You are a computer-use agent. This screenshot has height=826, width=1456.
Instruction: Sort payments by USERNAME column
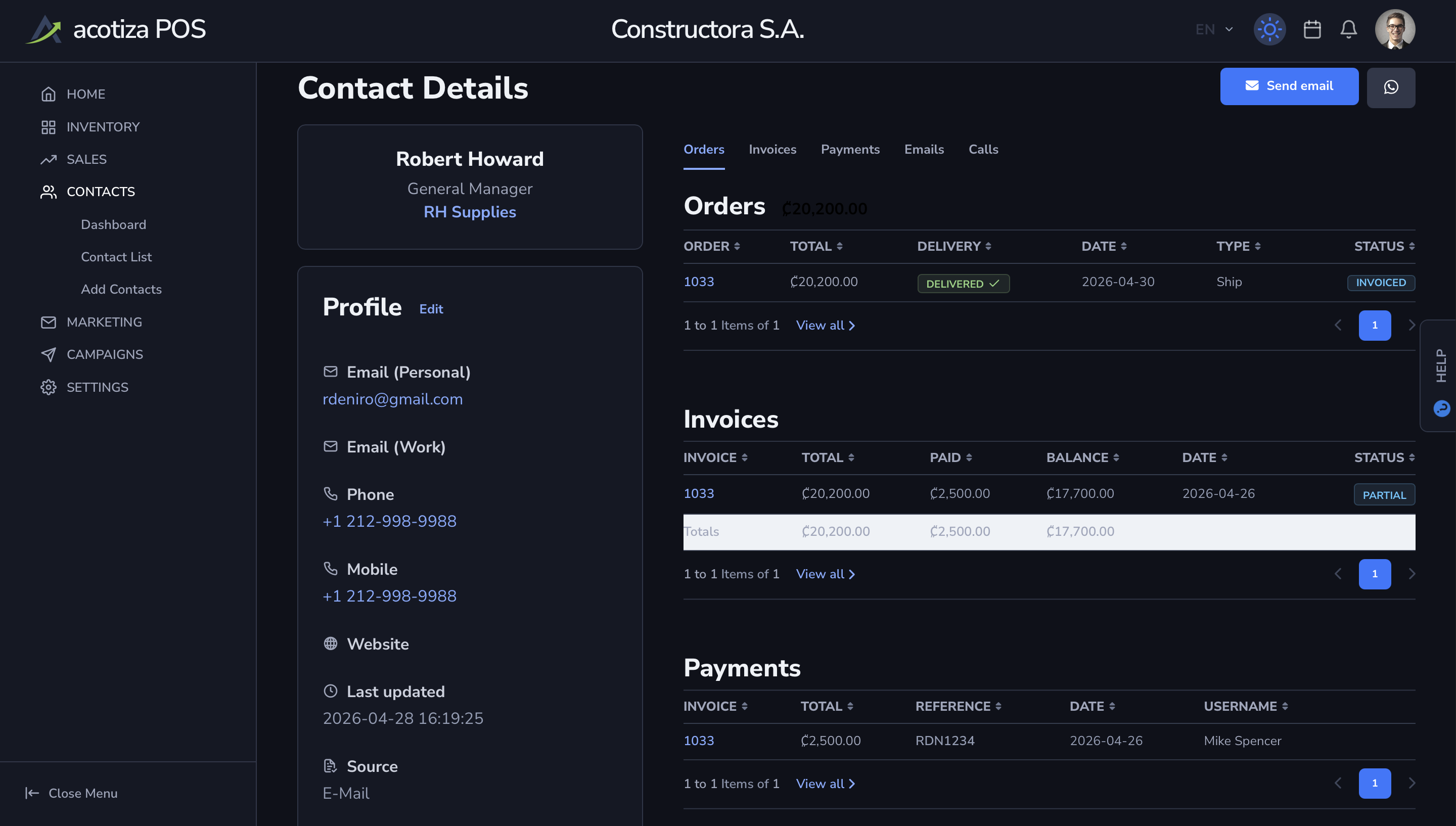[1246, 706]
